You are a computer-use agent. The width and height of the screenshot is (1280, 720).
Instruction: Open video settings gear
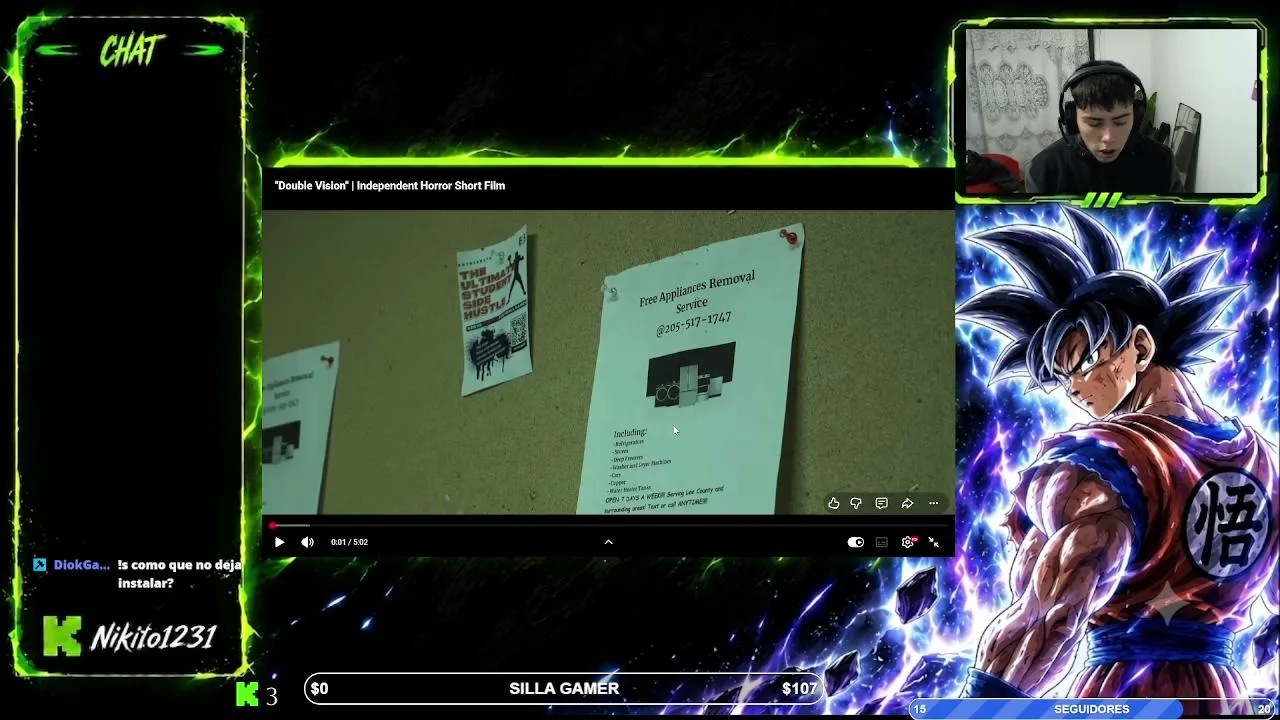coord(908,542)
